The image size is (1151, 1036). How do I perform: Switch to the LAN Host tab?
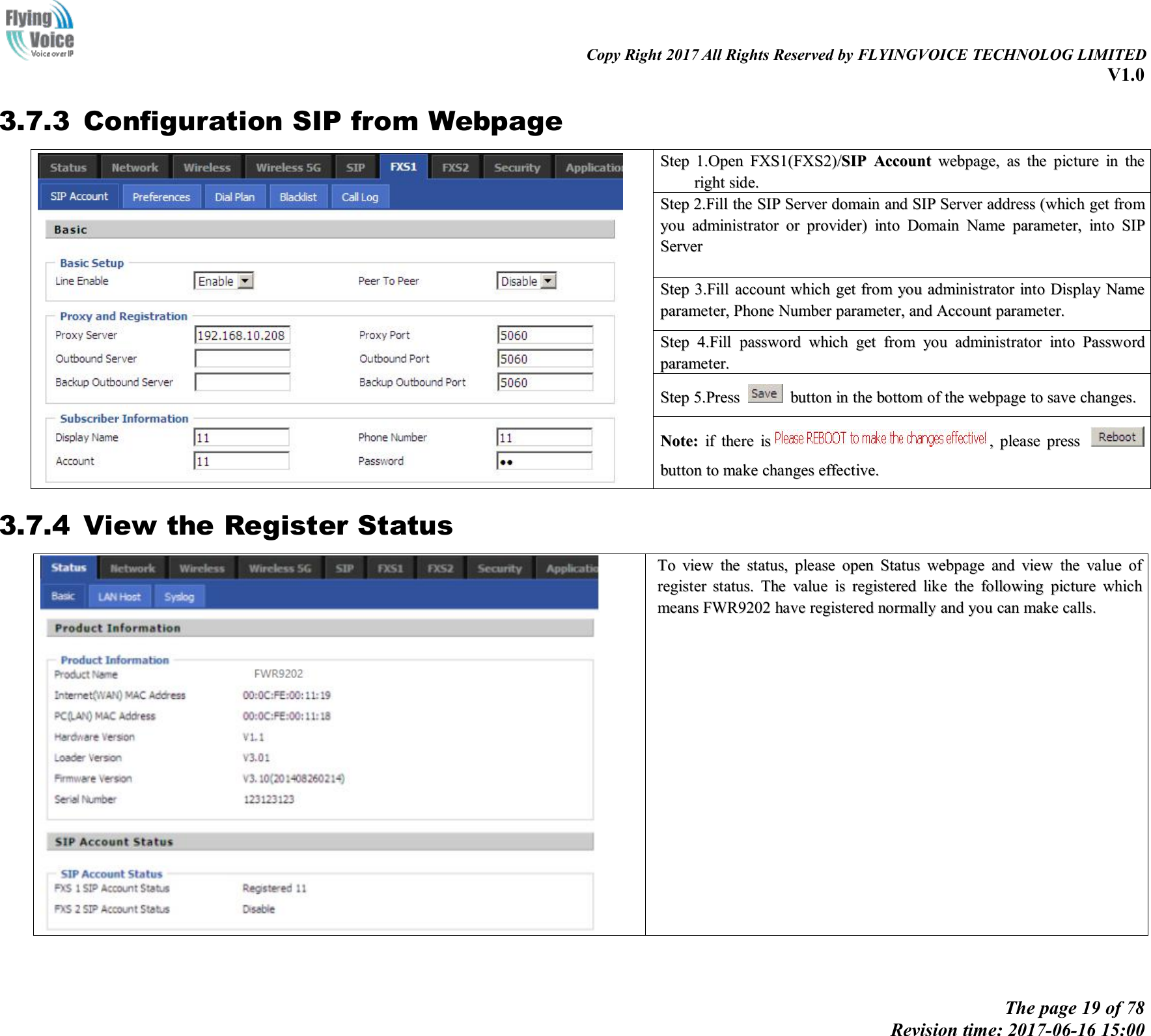point(118,596)
